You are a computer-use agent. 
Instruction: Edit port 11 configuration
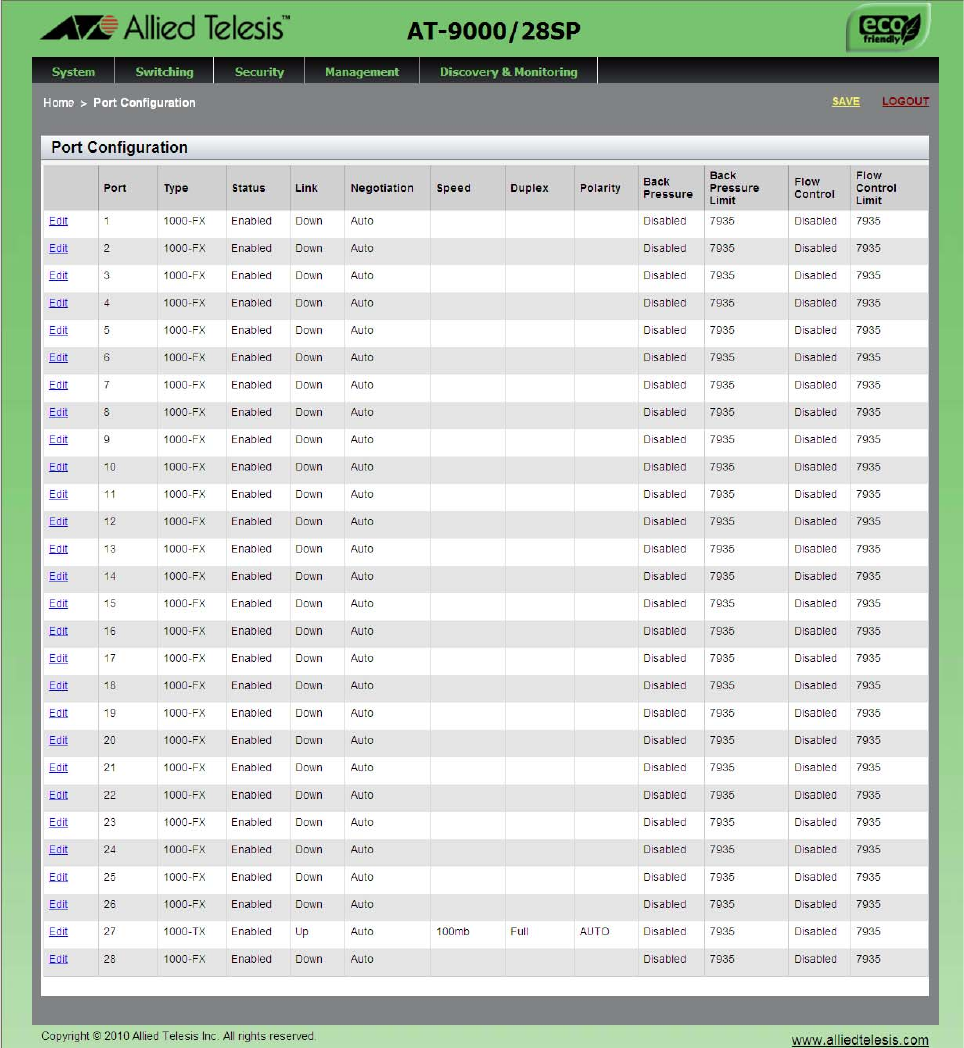(58, 495)
